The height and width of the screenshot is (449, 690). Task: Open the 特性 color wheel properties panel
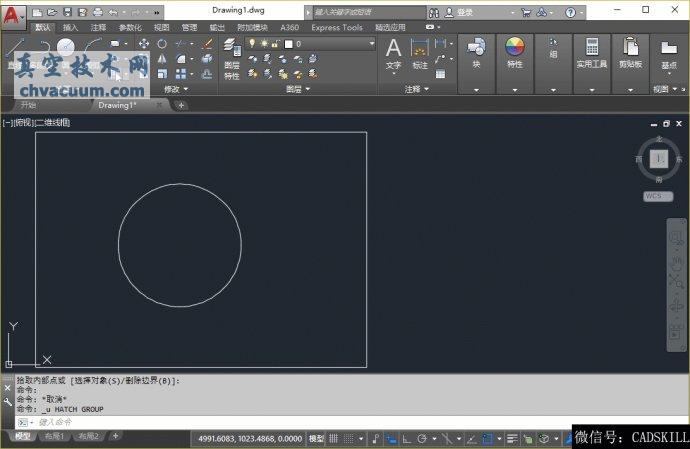pos(514,48)
